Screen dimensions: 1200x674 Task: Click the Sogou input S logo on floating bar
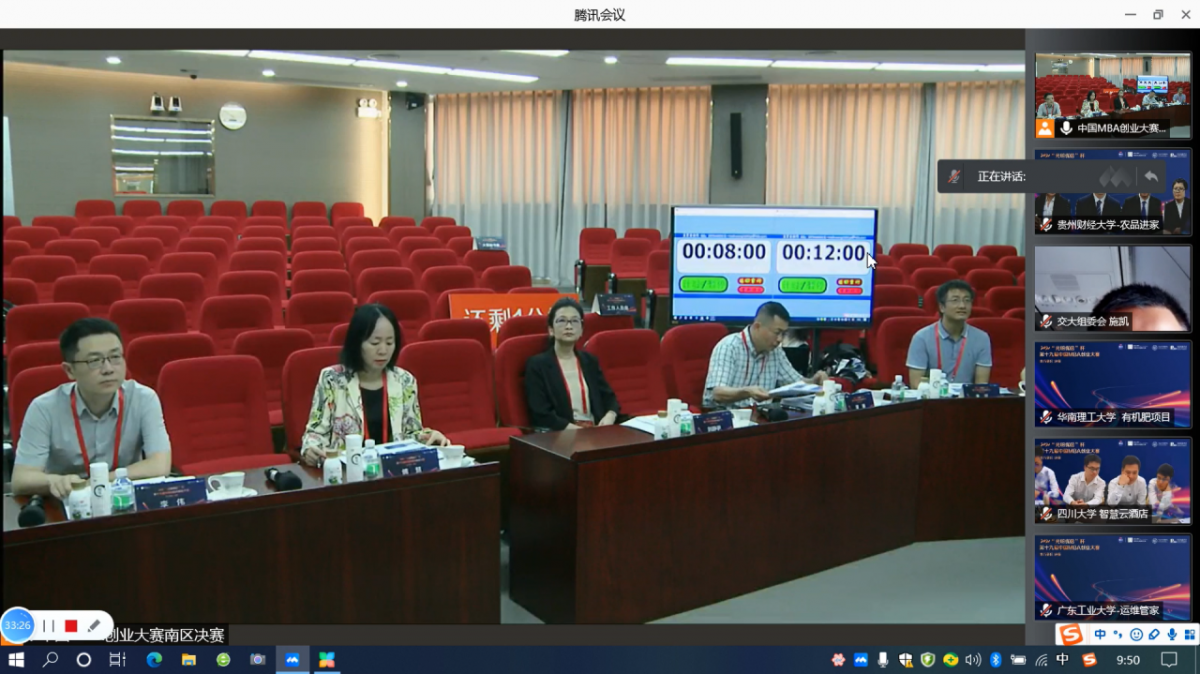tap(1071, 635)
